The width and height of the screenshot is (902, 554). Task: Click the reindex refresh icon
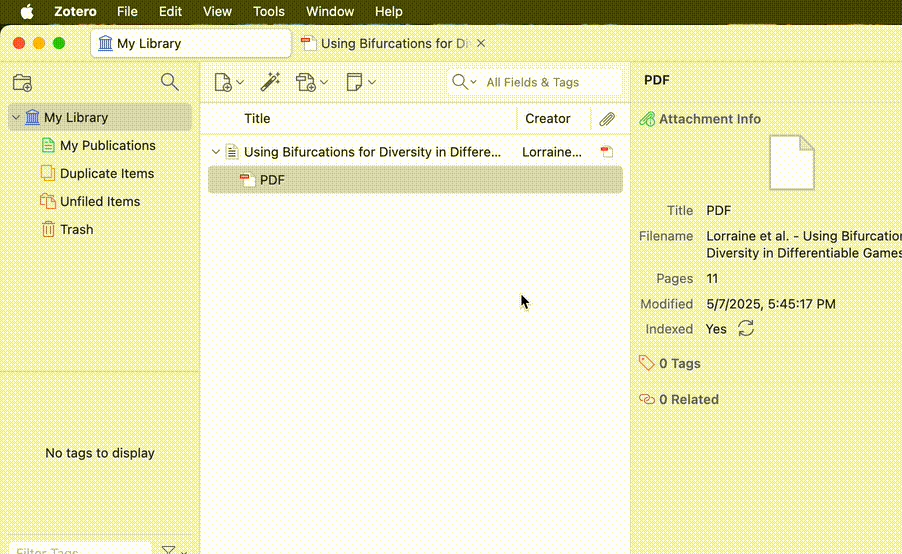click(x=746, y=328)
